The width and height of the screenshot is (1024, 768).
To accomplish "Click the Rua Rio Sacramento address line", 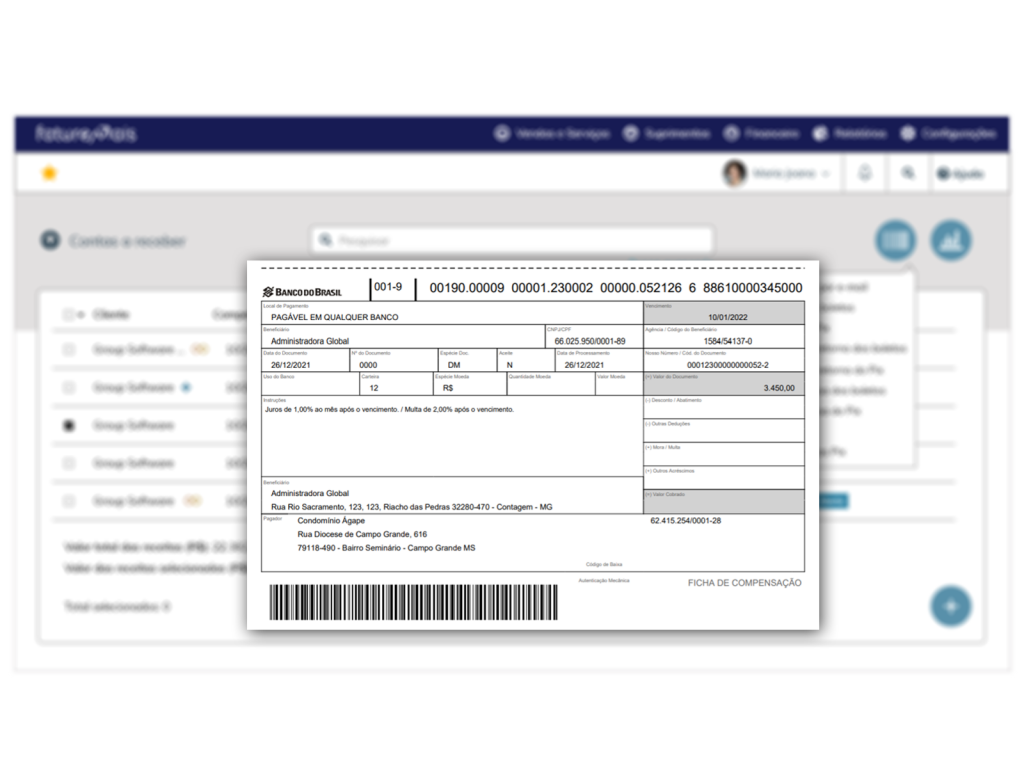I will click(411, 507).
